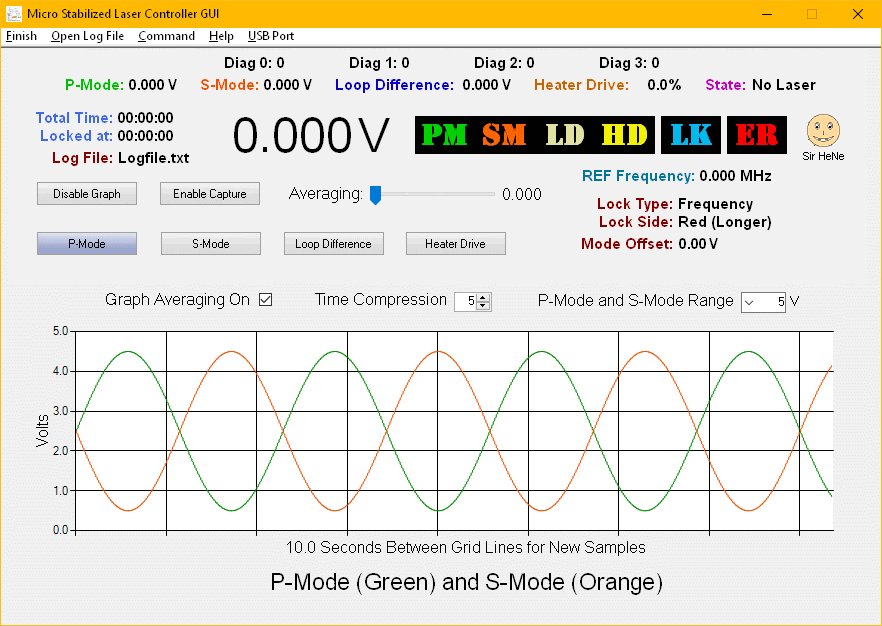Click the Time Compression value field

click(x=466, y=301)
